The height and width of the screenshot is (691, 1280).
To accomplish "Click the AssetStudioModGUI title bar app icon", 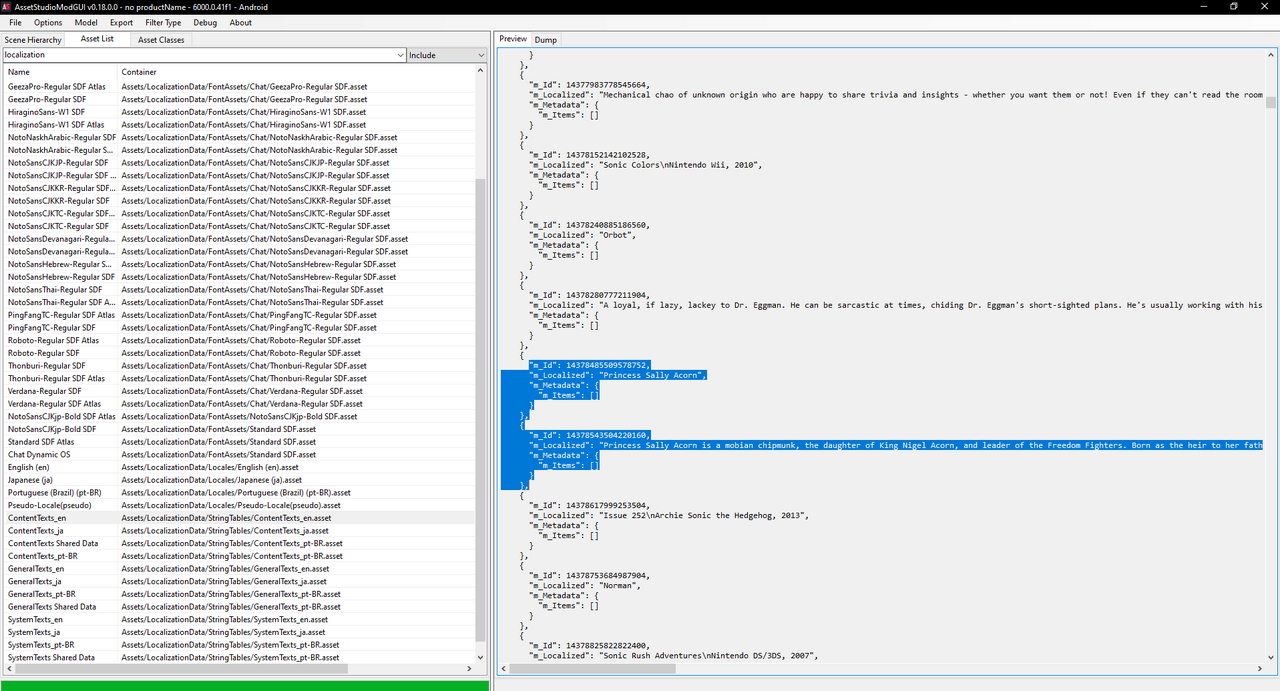I will [7, 6].
